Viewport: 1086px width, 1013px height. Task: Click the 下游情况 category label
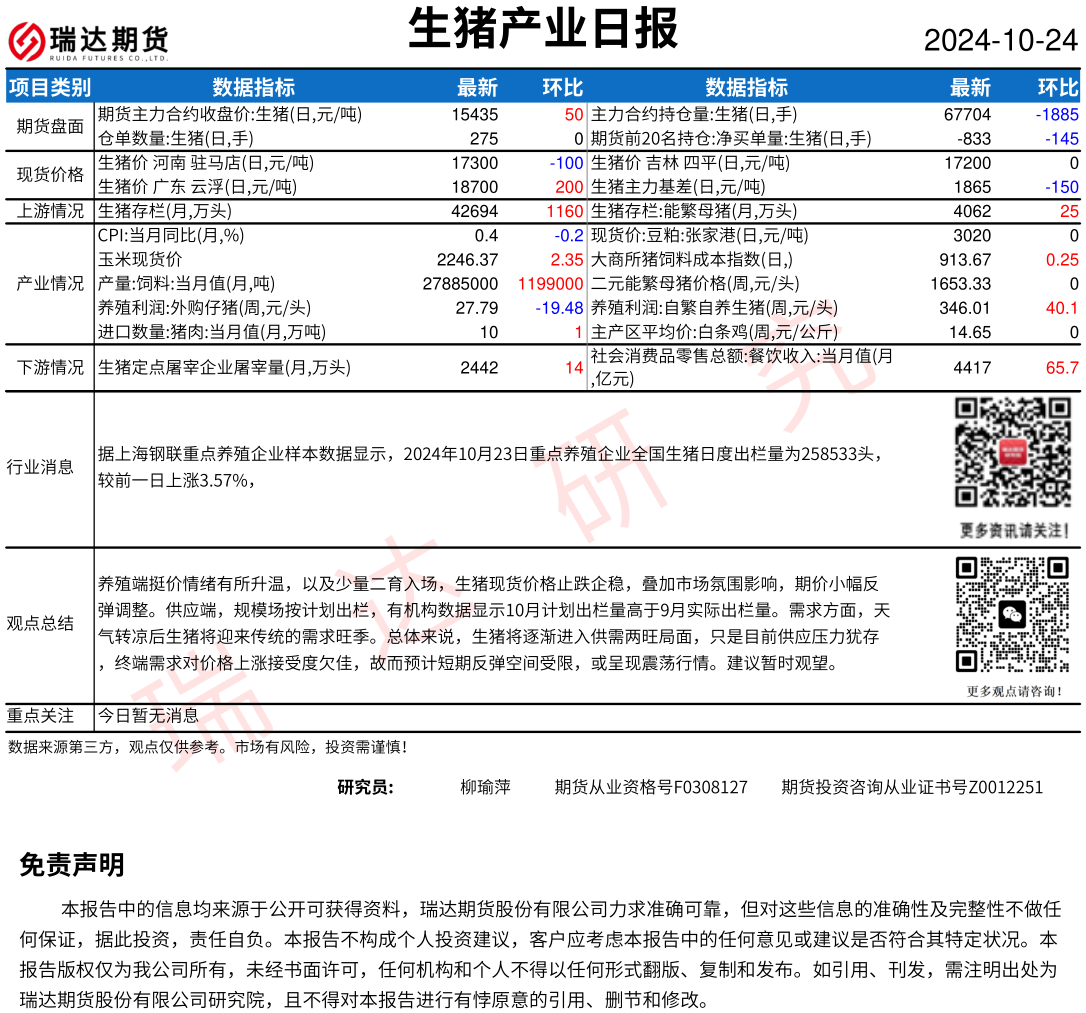(x=50, y=368)
